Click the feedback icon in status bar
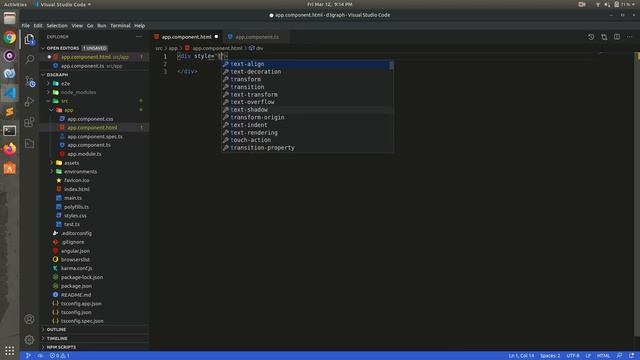The height and width of the screenshot is (360, 640). 619,356
